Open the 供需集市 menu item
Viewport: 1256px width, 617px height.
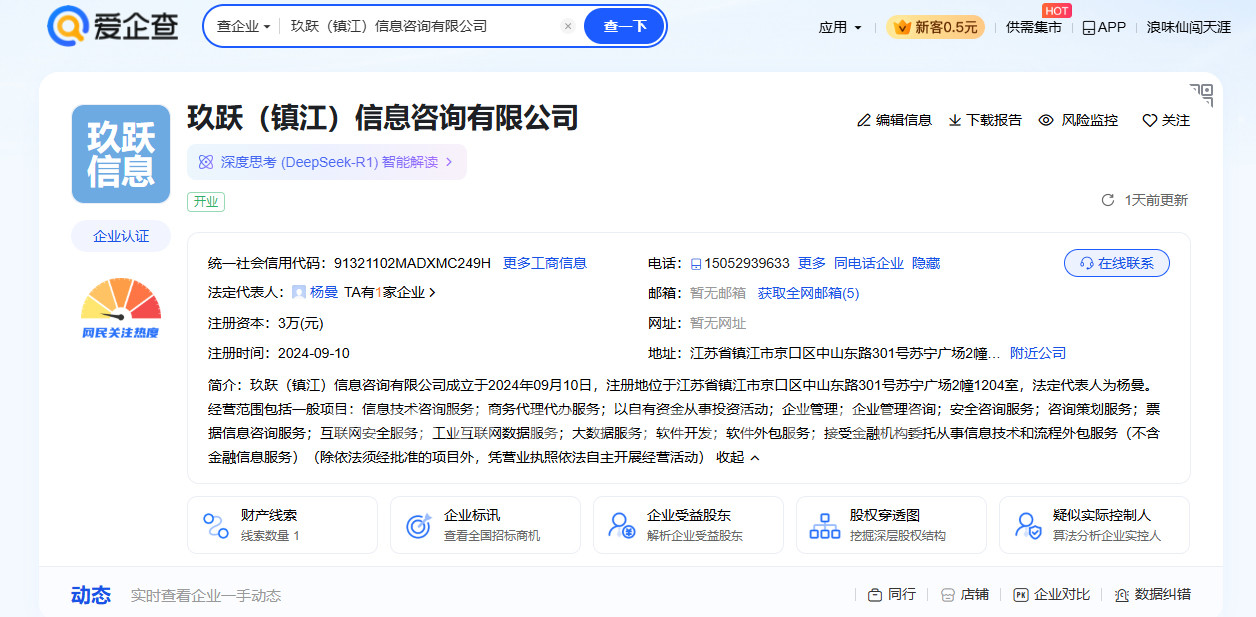[x=1033, y=28]
